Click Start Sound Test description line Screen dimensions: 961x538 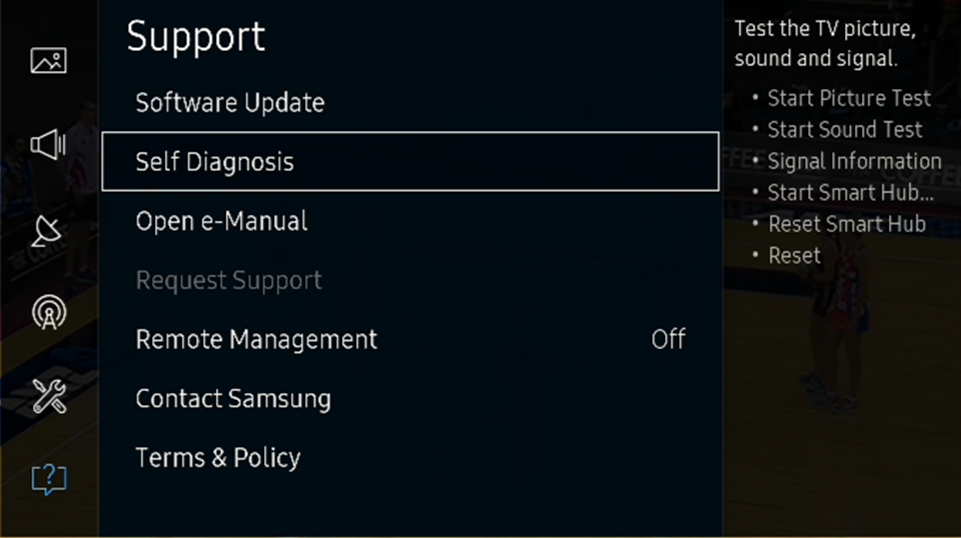point(845,129)
